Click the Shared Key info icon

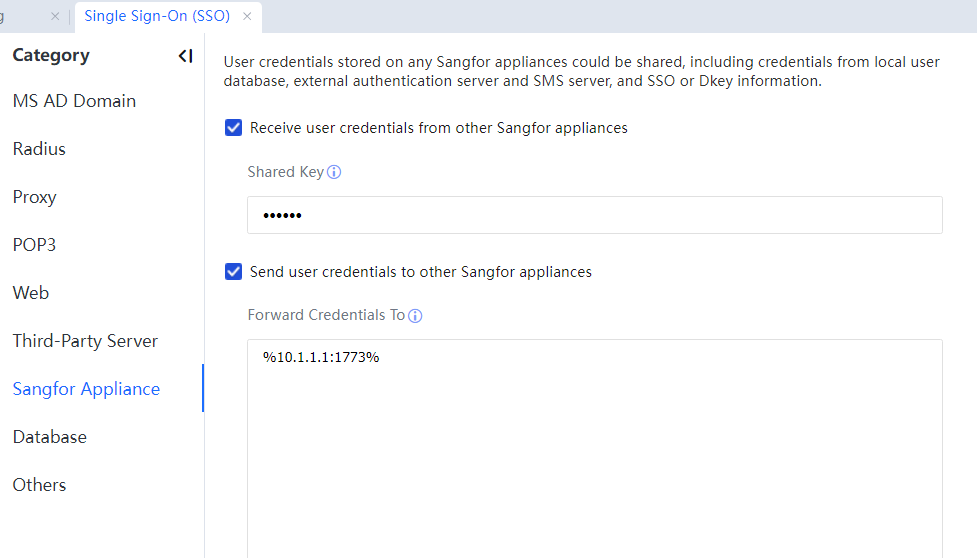click(x=334, y=172)
